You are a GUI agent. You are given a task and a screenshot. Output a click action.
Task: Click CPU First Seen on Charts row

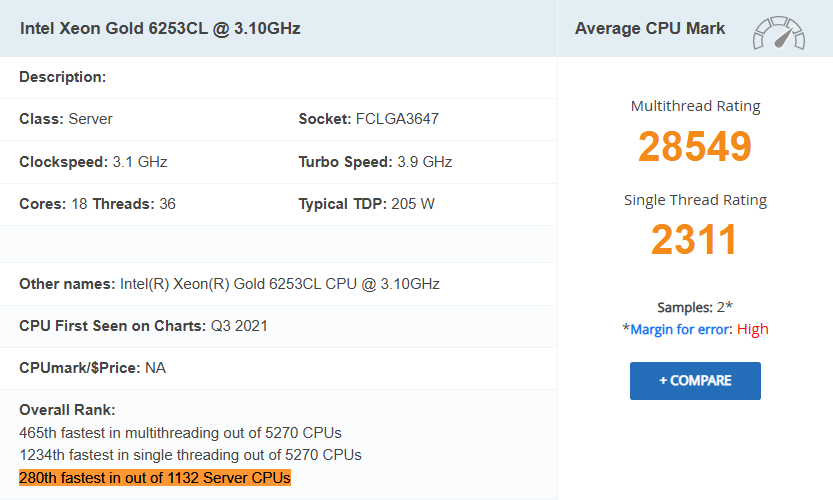click(143, 326)
